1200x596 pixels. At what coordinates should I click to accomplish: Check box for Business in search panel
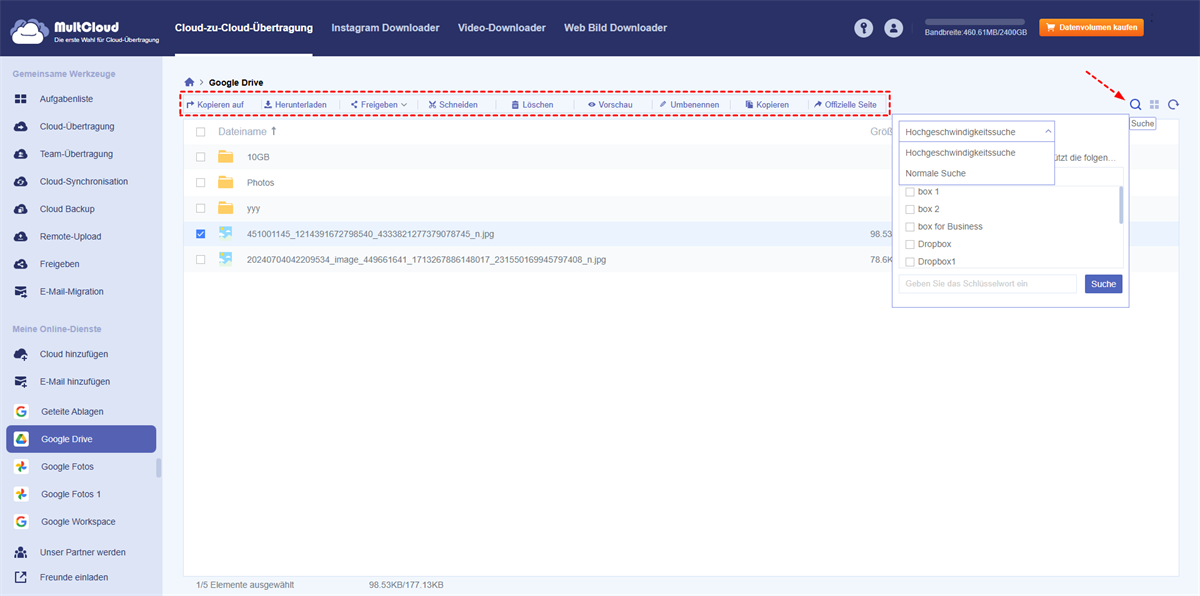tap(909, 226)
